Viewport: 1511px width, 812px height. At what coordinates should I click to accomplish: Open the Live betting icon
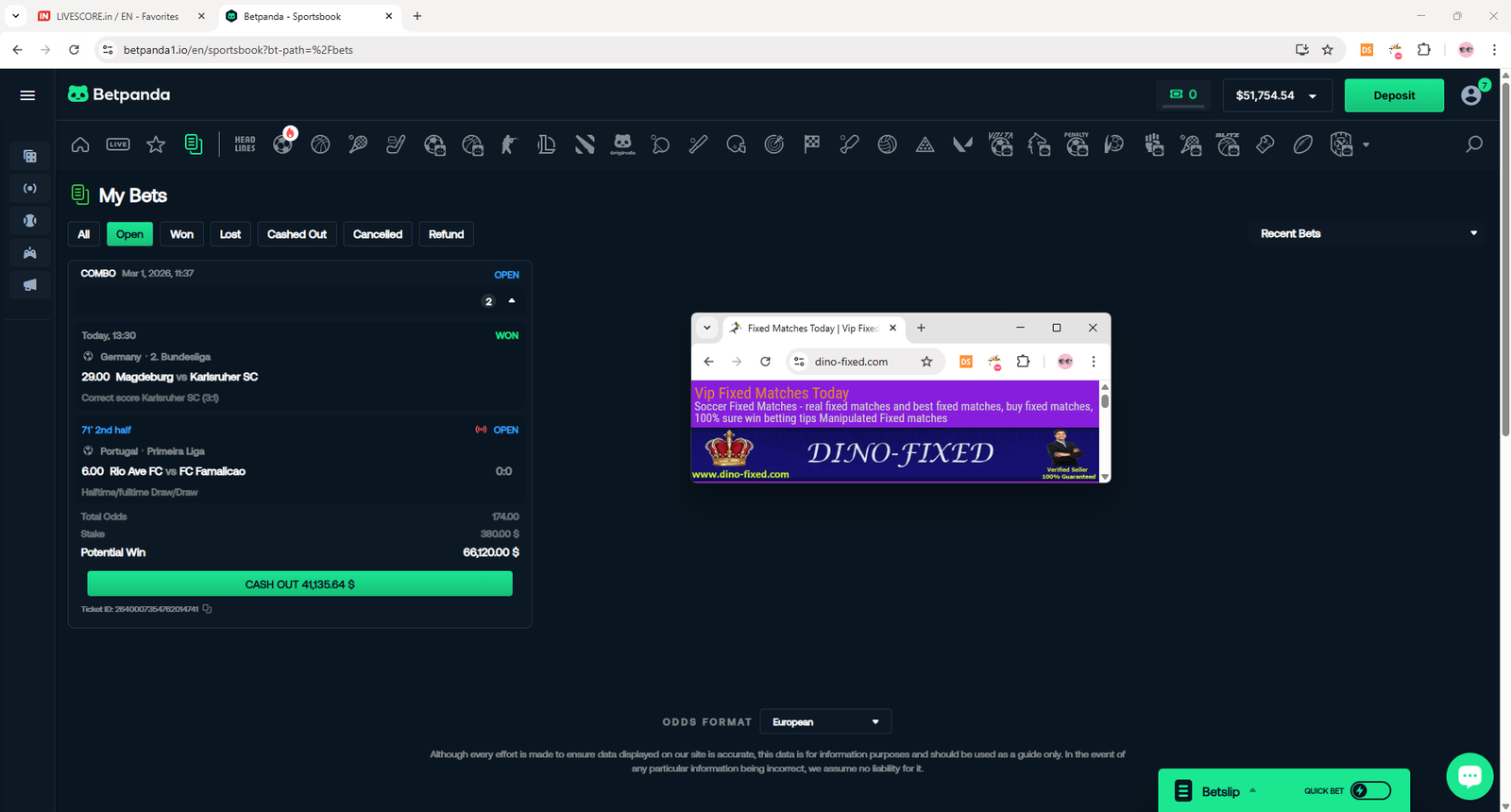coord(118,144)
